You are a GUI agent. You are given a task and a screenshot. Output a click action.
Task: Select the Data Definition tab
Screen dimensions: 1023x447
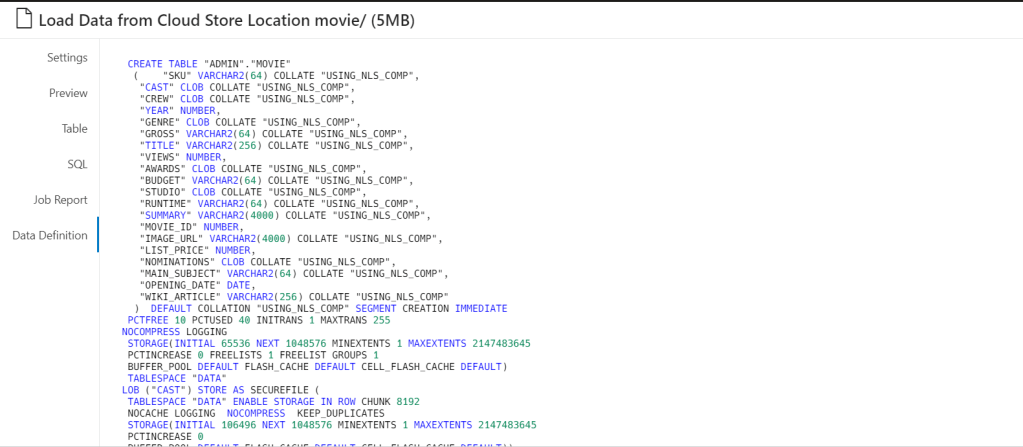pos(50,236)
